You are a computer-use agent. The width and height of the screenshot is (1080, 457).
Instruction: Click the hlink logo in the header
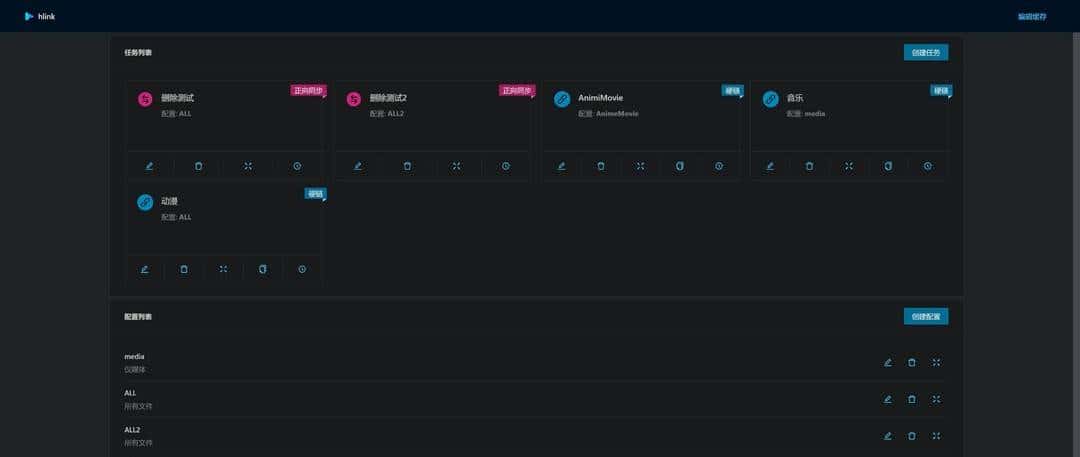29,16
